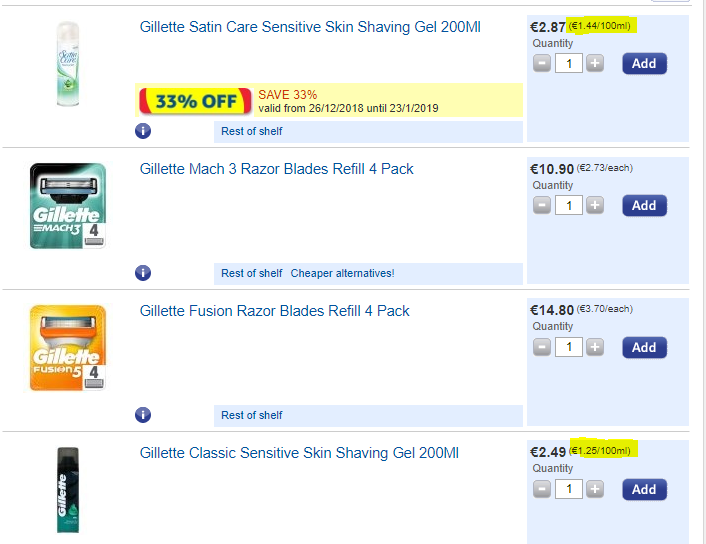706x544 pixels.
Task: Open Gillette Classic Sensitive Skin Shaving Gel title
Action: [x=299, y=453]
